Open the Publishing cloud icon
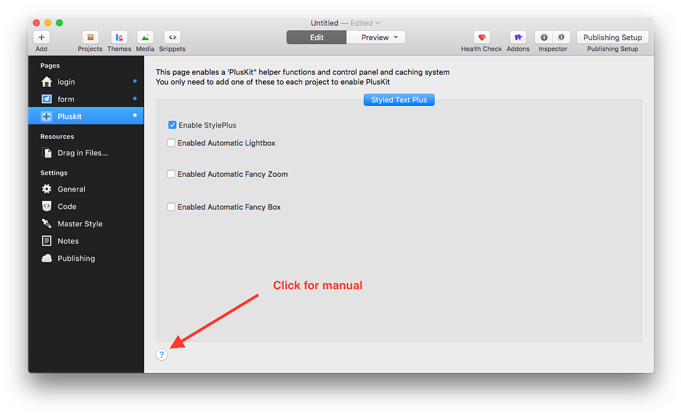The image size is (681, 416). [46, 258]
